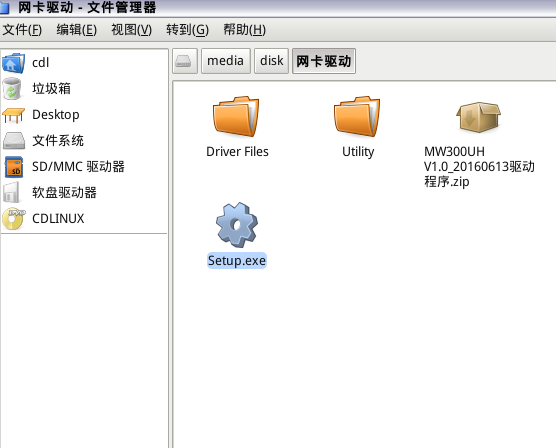This screenshot has height=448, width=556.
Task: Open the trash bin icon in sidebar
Action: pos(12,89)
